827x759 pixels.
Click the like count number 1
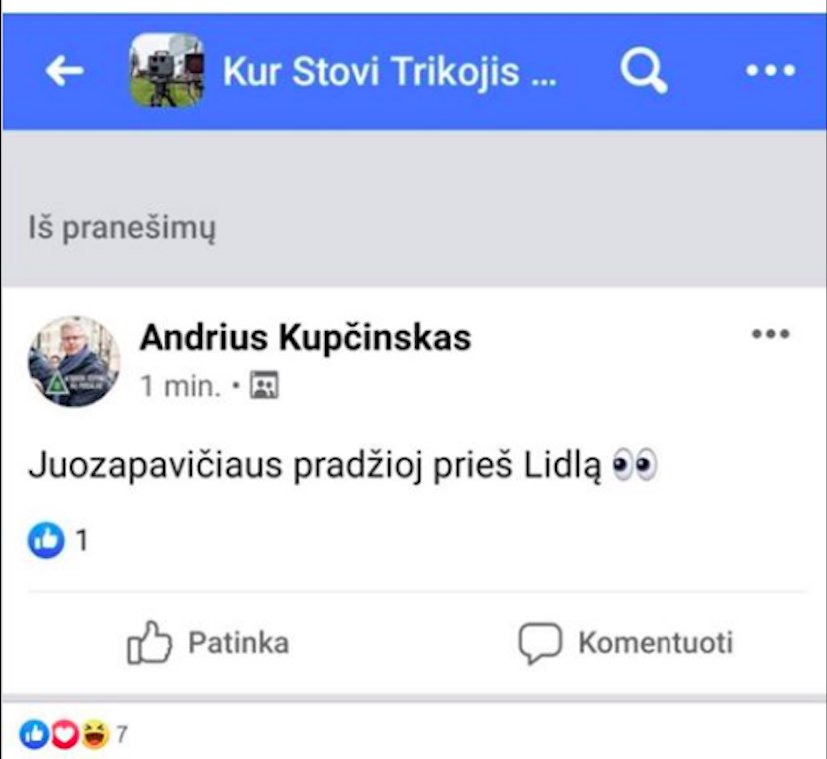pos(82,541)
